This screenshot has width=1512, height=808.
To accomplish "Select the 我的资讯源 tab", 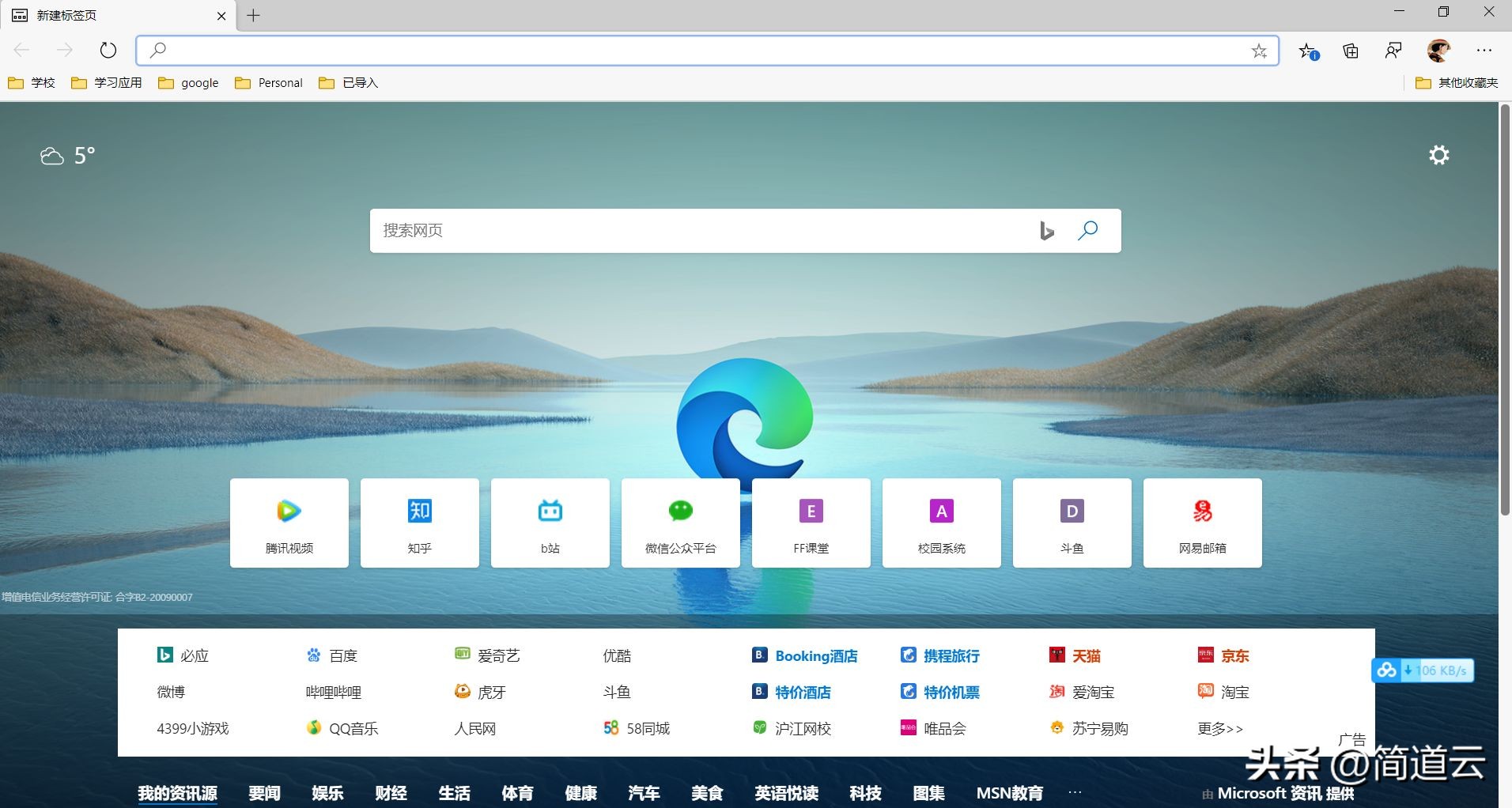I will [x=177, y=793].
